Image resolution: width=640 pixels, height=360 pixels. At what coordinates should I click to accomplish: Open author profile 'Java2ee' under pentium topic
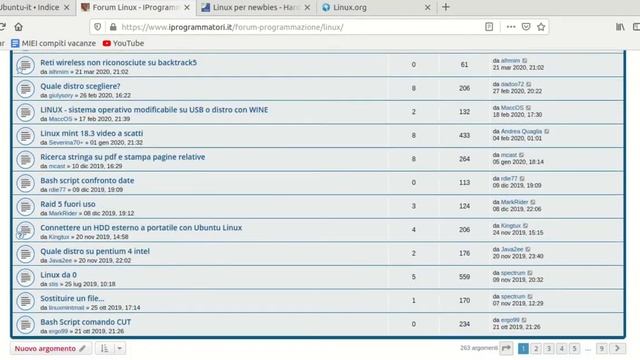coord(60,260)
